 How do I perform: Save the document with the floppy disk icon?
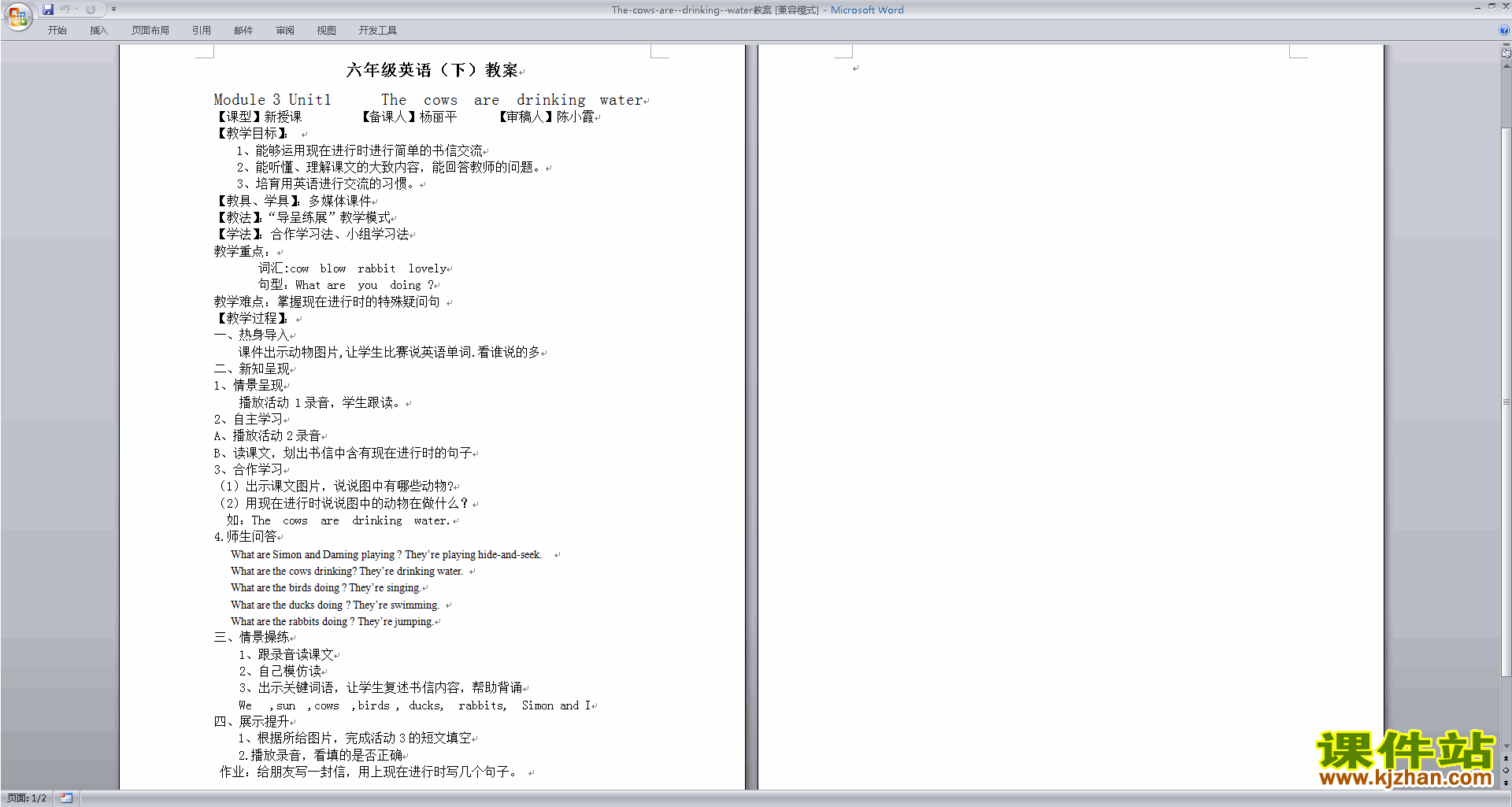coord(48,9)
